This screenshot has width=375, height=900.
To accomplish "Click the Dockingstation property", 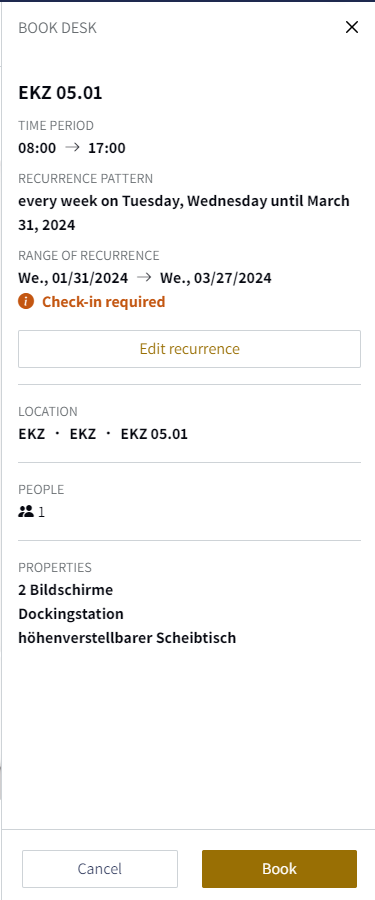I will [71, 614].
